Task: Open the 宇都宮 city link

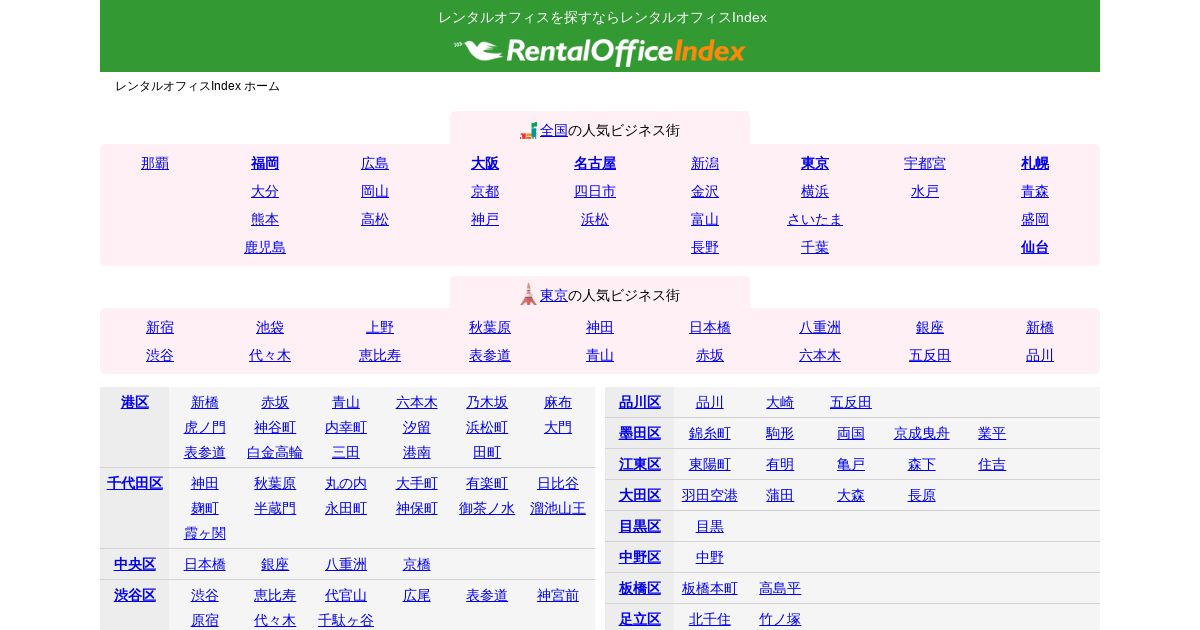Action: pyautogui.click(x=925, y=163)
